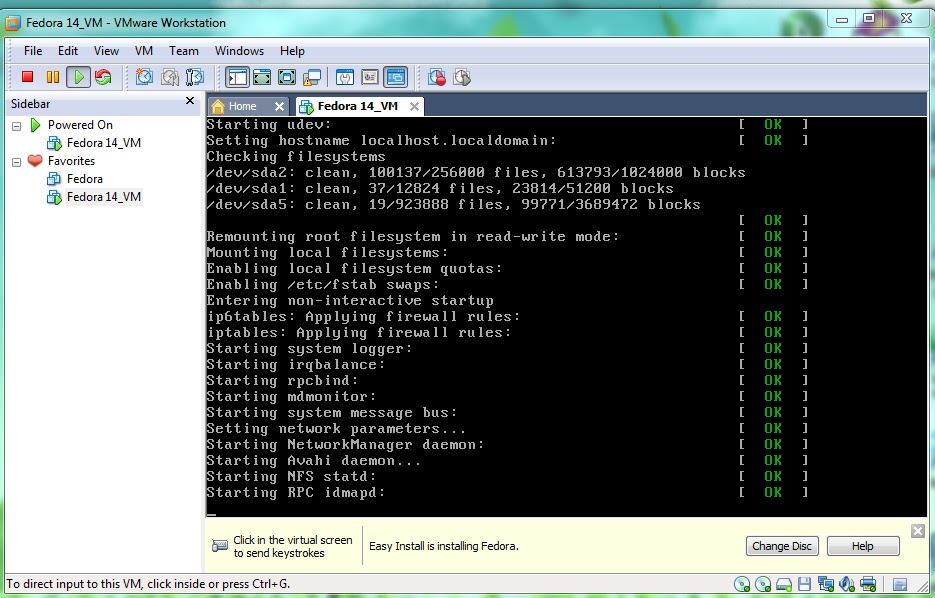935x598 pixels.
Task: Open the Windows menu
Action: click(239, 51)
